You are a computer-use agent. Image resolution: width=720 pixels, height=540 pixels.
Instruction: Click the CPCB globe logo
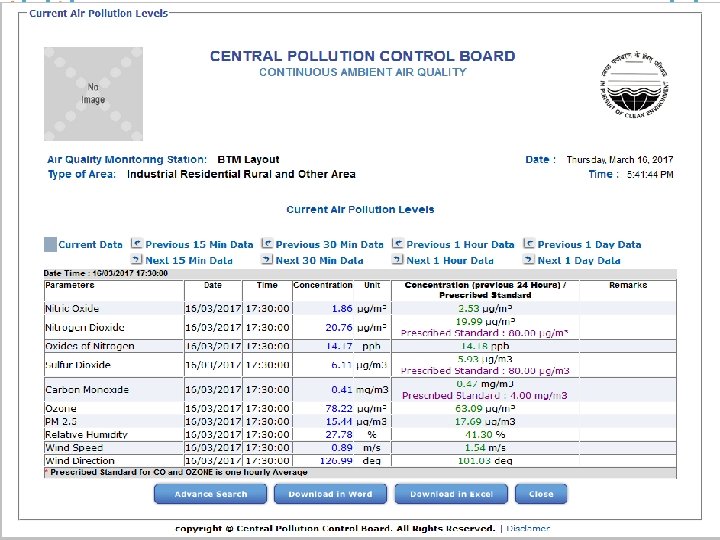pos(634,84)
